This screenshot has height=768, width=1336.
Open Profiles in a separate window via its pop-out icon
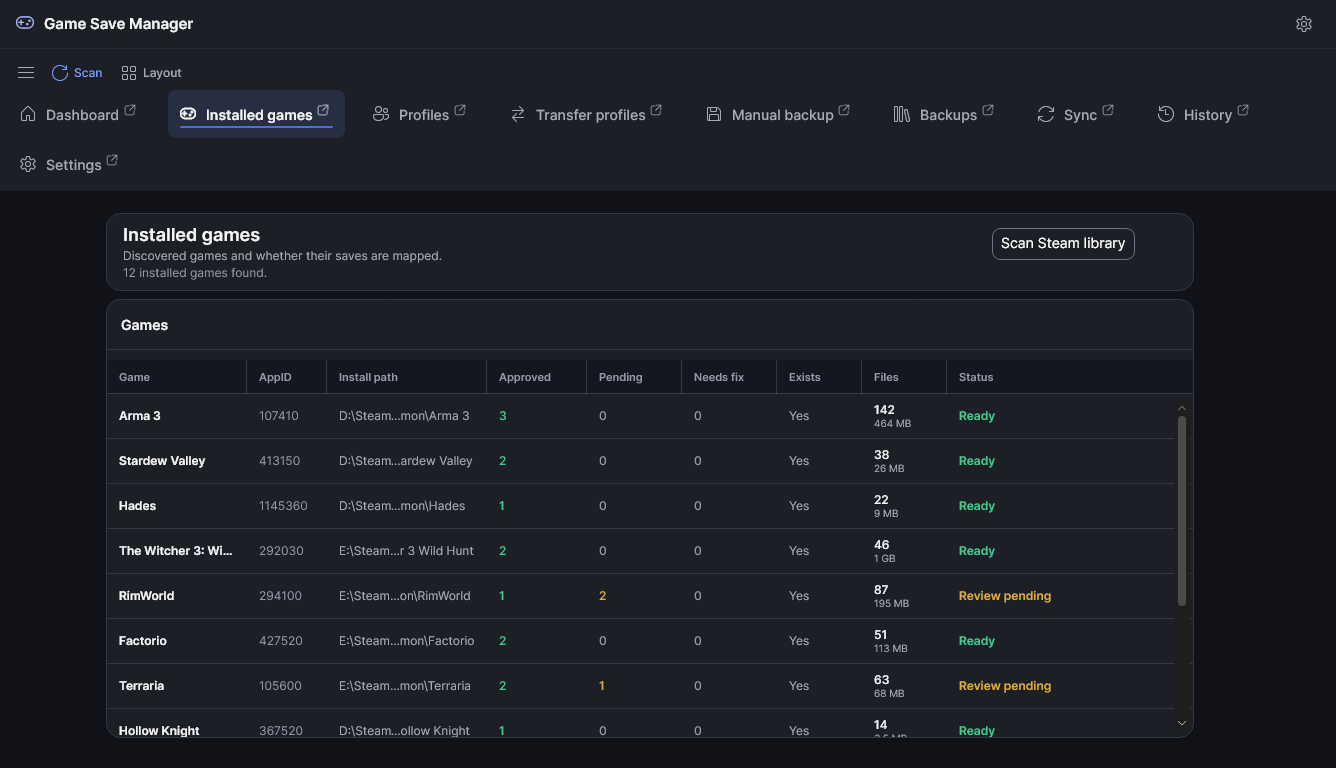[x=460, y=110]
